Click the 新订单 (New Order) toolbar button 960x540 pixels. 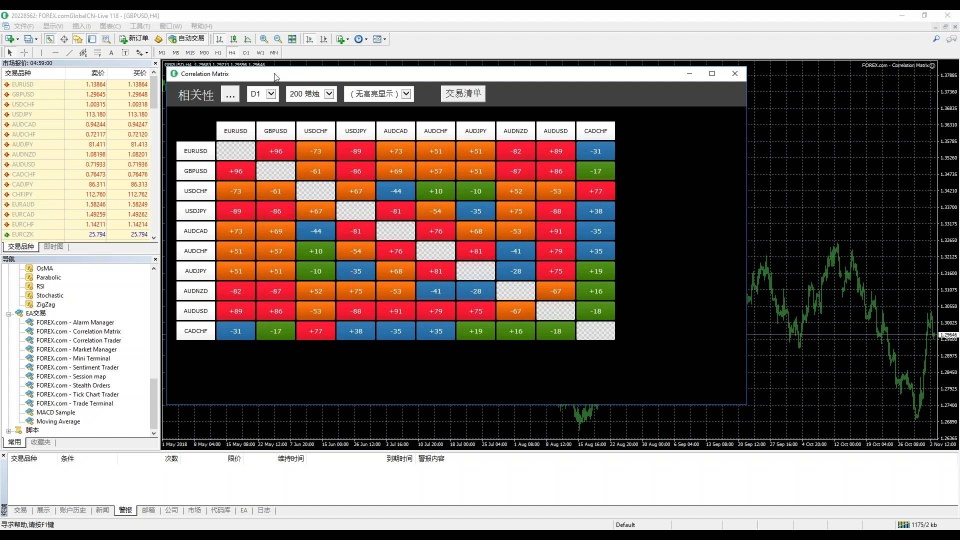pos(134,39)
